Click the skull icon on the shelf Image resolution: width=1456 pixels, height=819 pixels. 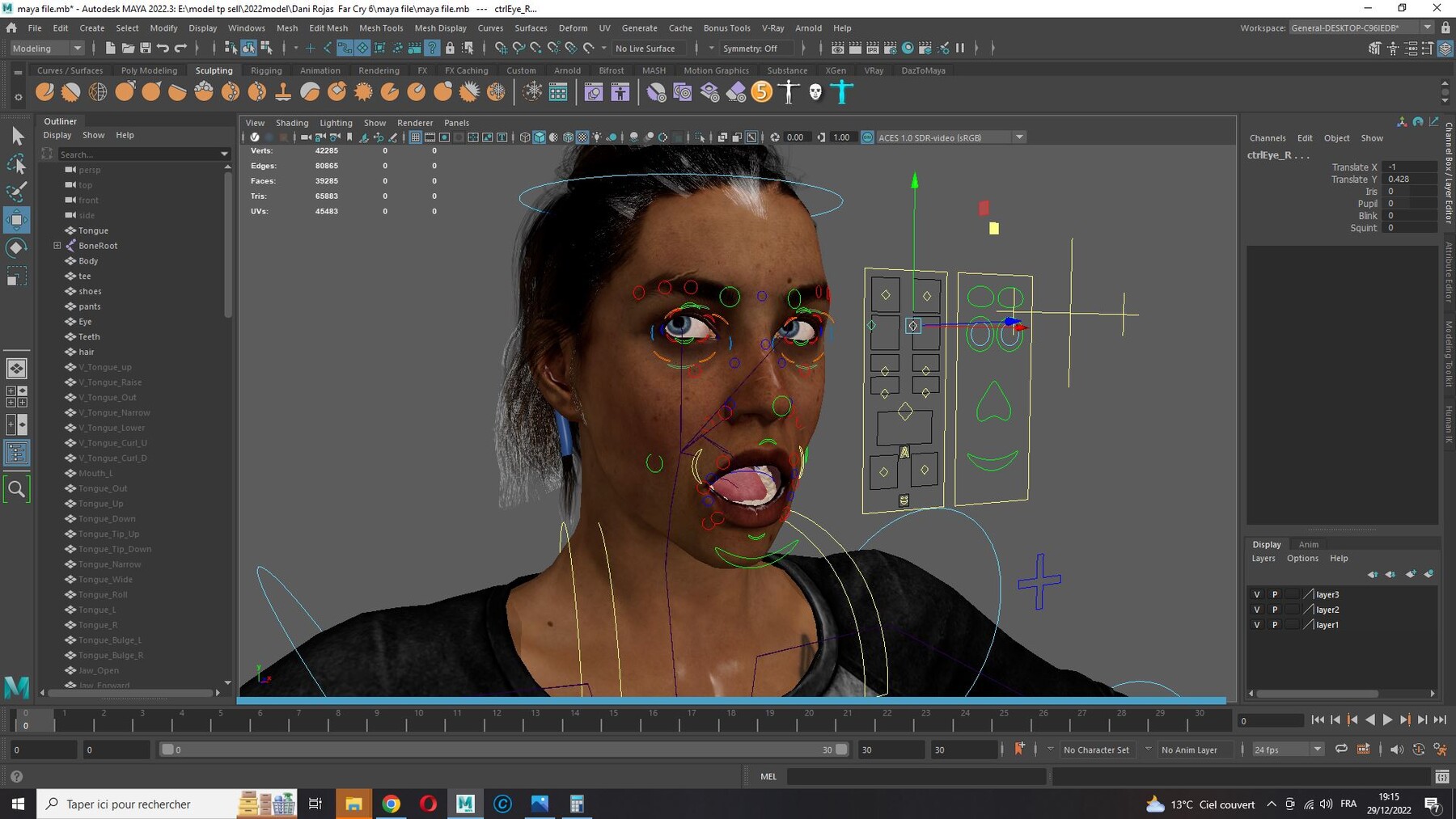(x=815, y=92)
